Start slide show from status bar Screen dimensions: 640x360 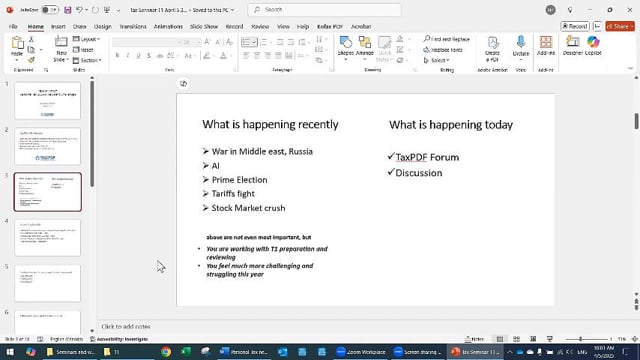point(550,339)
